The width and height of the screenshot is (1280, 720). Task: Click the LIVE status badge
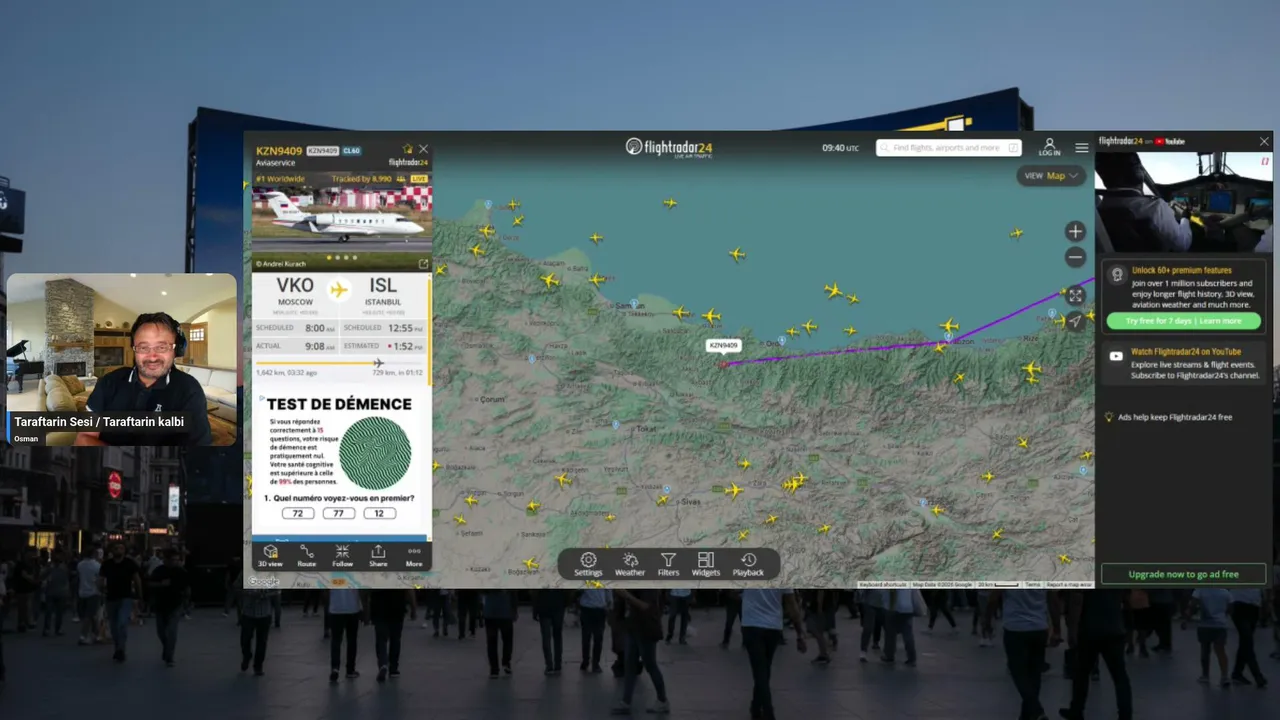(x=419, y=179)
